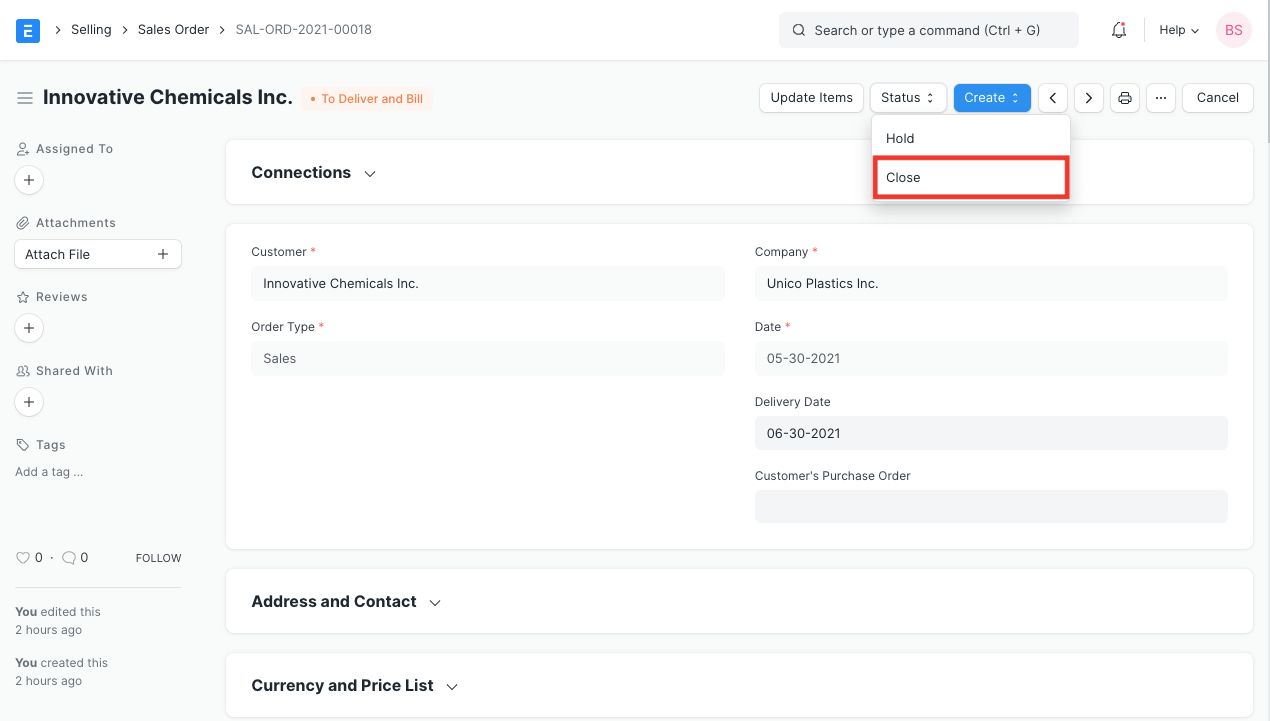This screenshot has width=1270, height=721.
Task: Follow this sales order
Action: [x=157, y=557]
